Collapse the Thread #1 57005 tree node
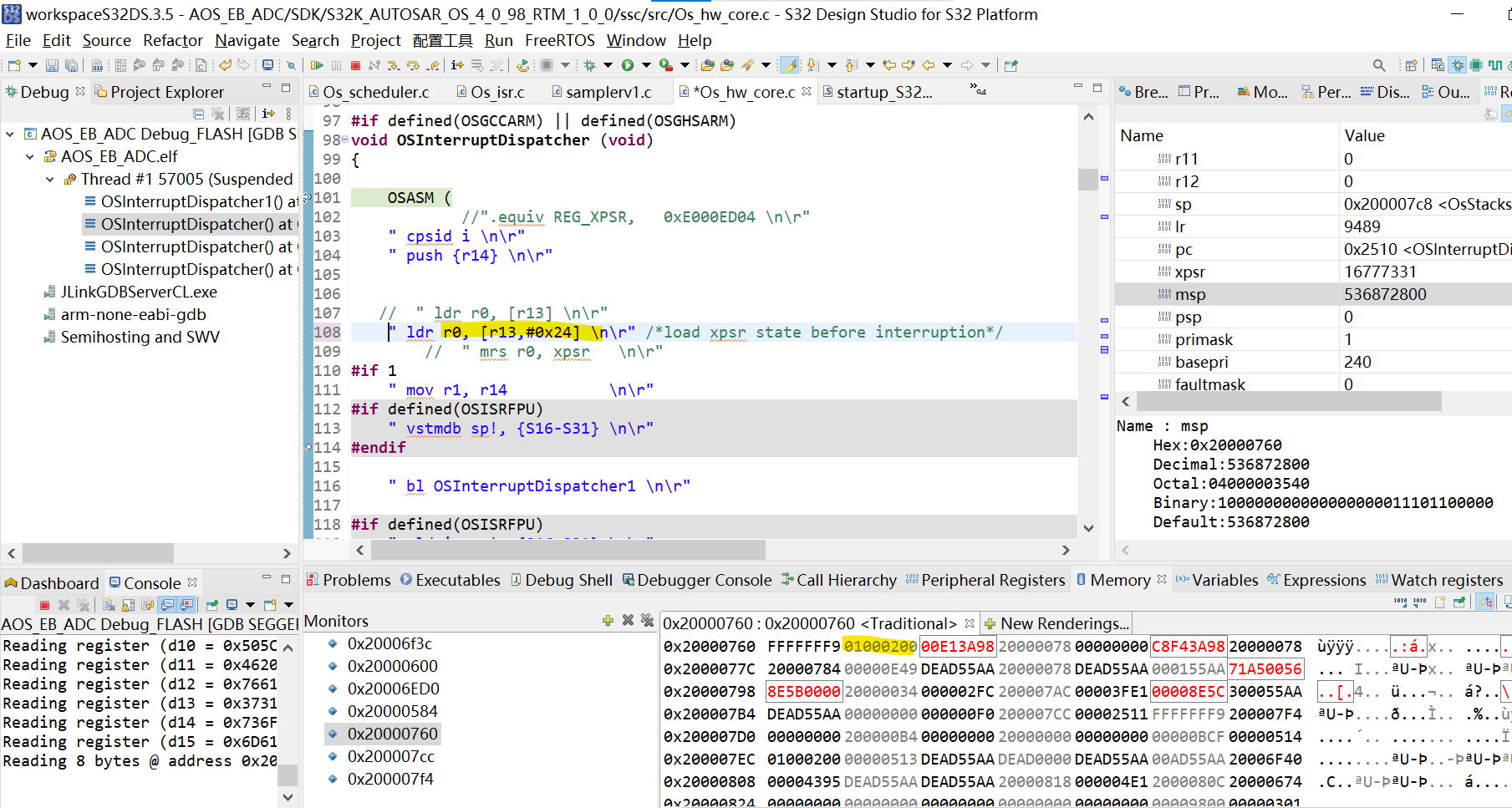Image resolution: width=1512 pixels, height=808 pixels. tap(50, 179)
